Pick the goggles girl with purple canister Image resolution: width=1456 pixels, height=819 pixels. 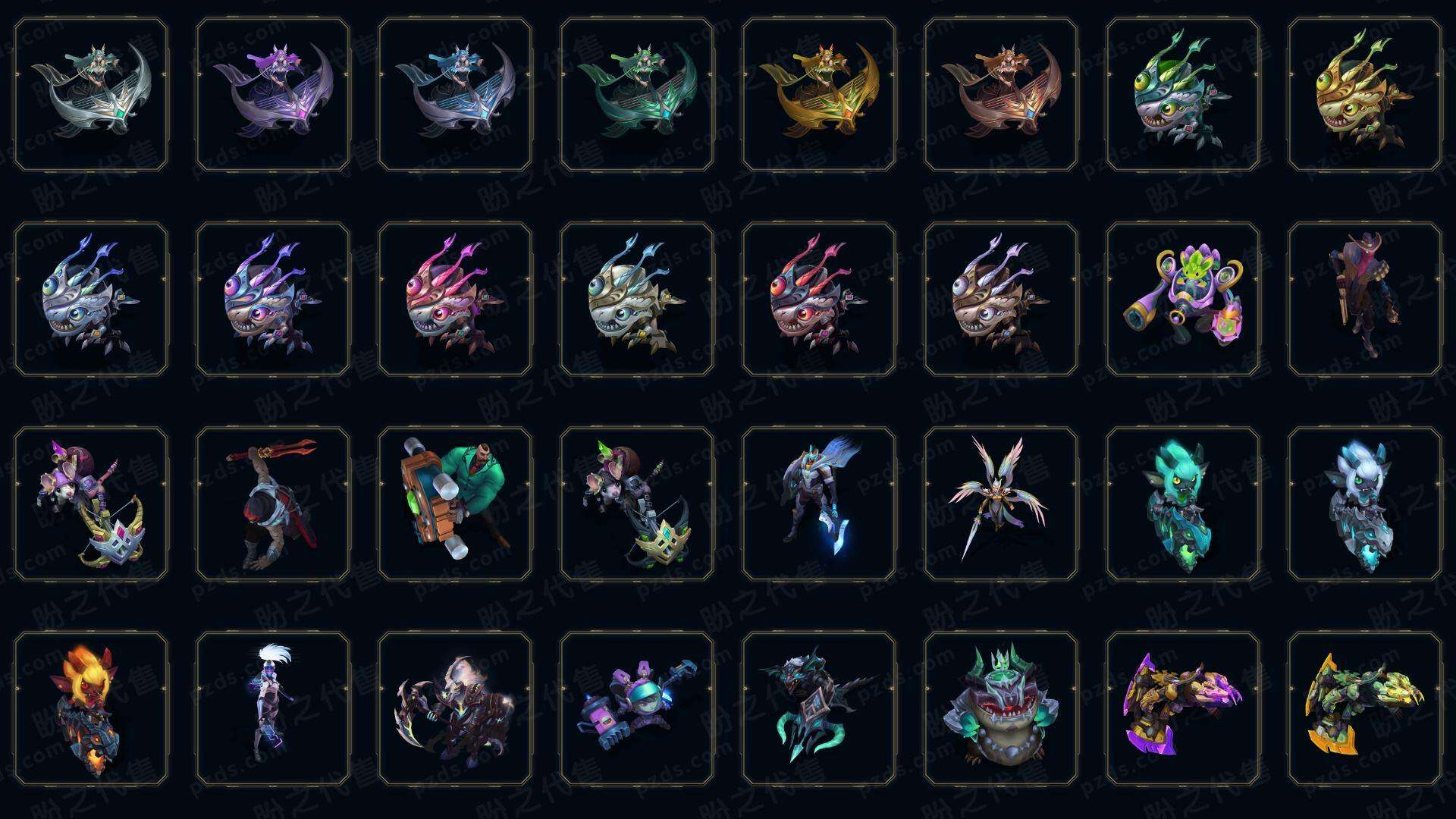click(x=637, y=709)
